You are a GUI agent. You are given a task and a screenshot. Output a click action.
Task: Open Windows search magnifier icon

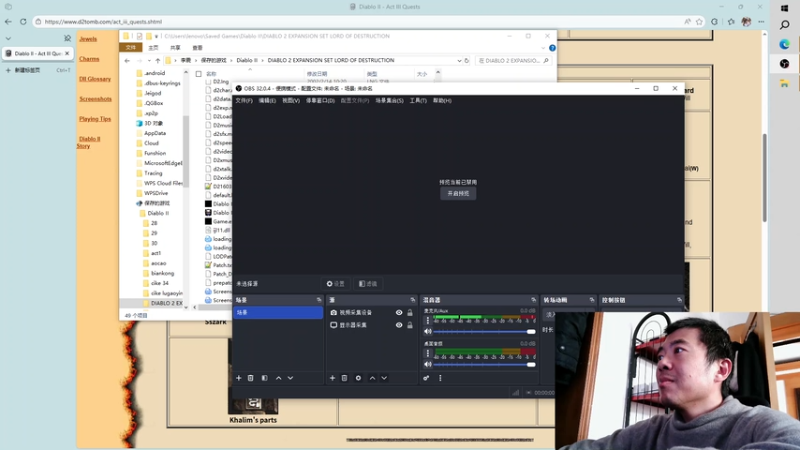784,25
